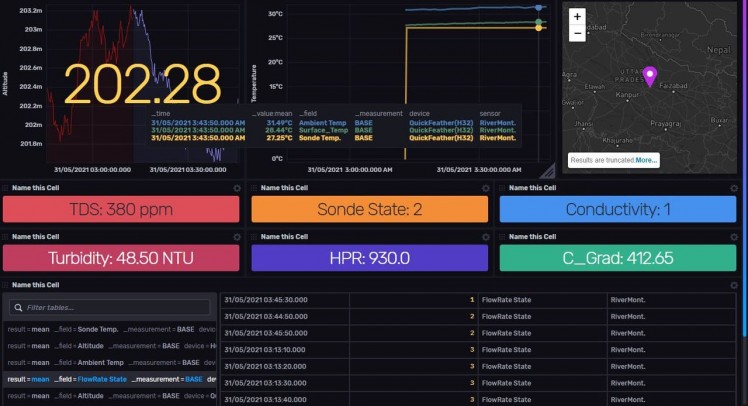Open gear settings for Conductivity cell
748x406 pixels.
[734, 188]
